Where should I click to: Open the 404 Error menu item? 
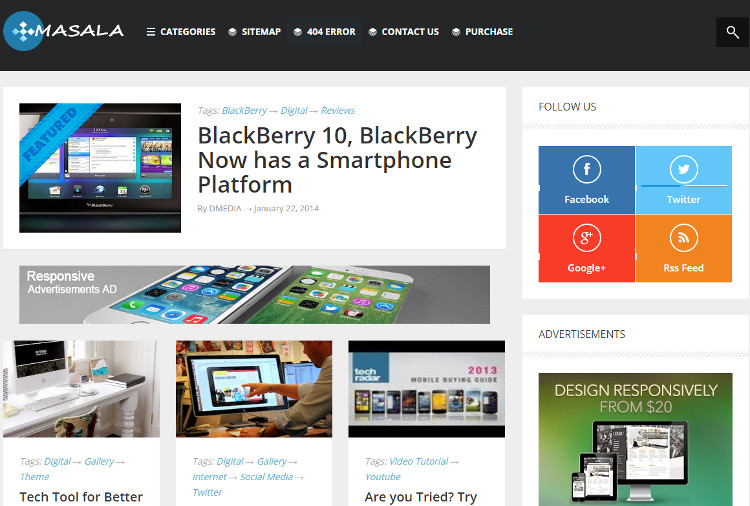(x=325, y=32)
